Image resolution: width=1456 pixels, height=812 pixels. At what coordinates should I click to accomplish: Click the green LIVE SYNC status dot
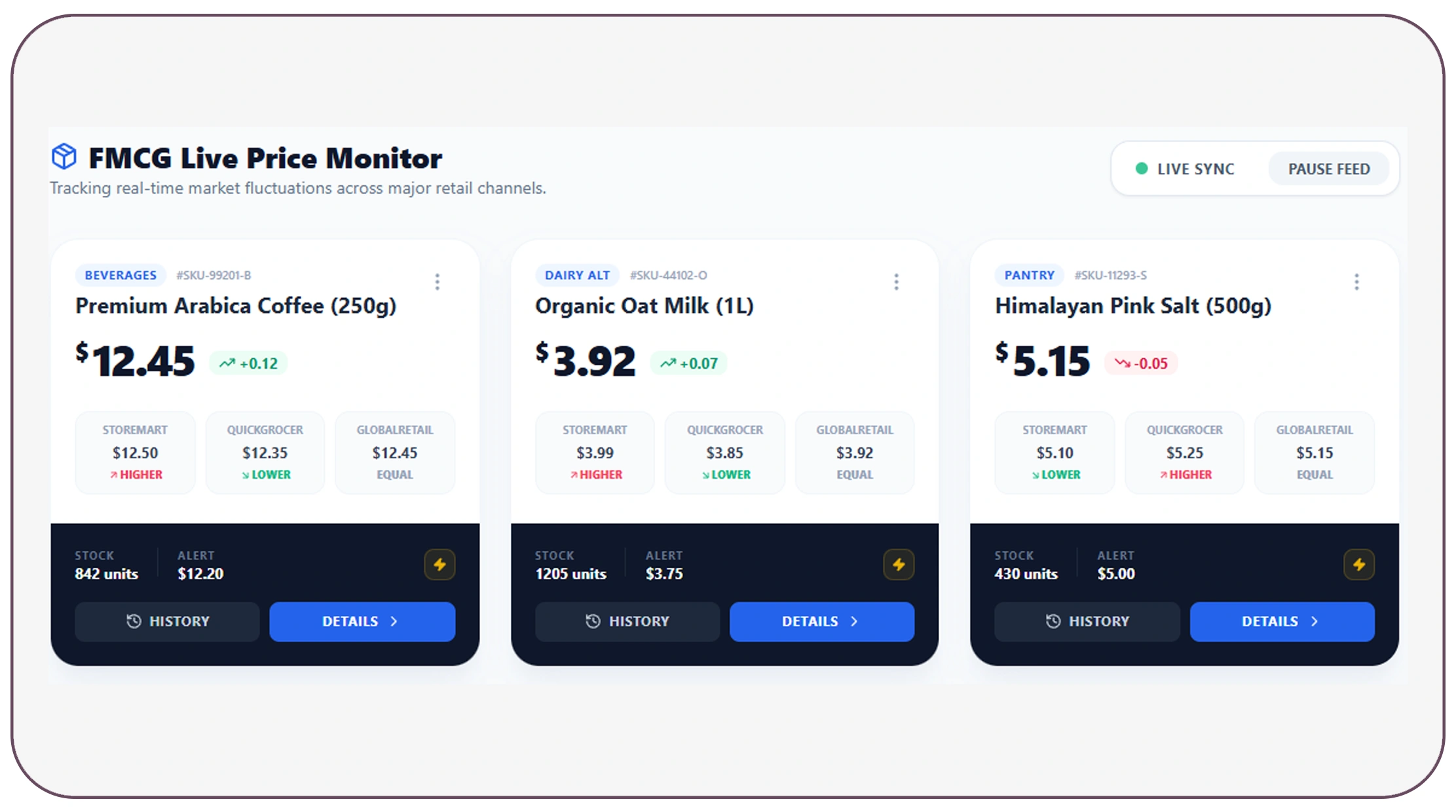point(1141,168)
